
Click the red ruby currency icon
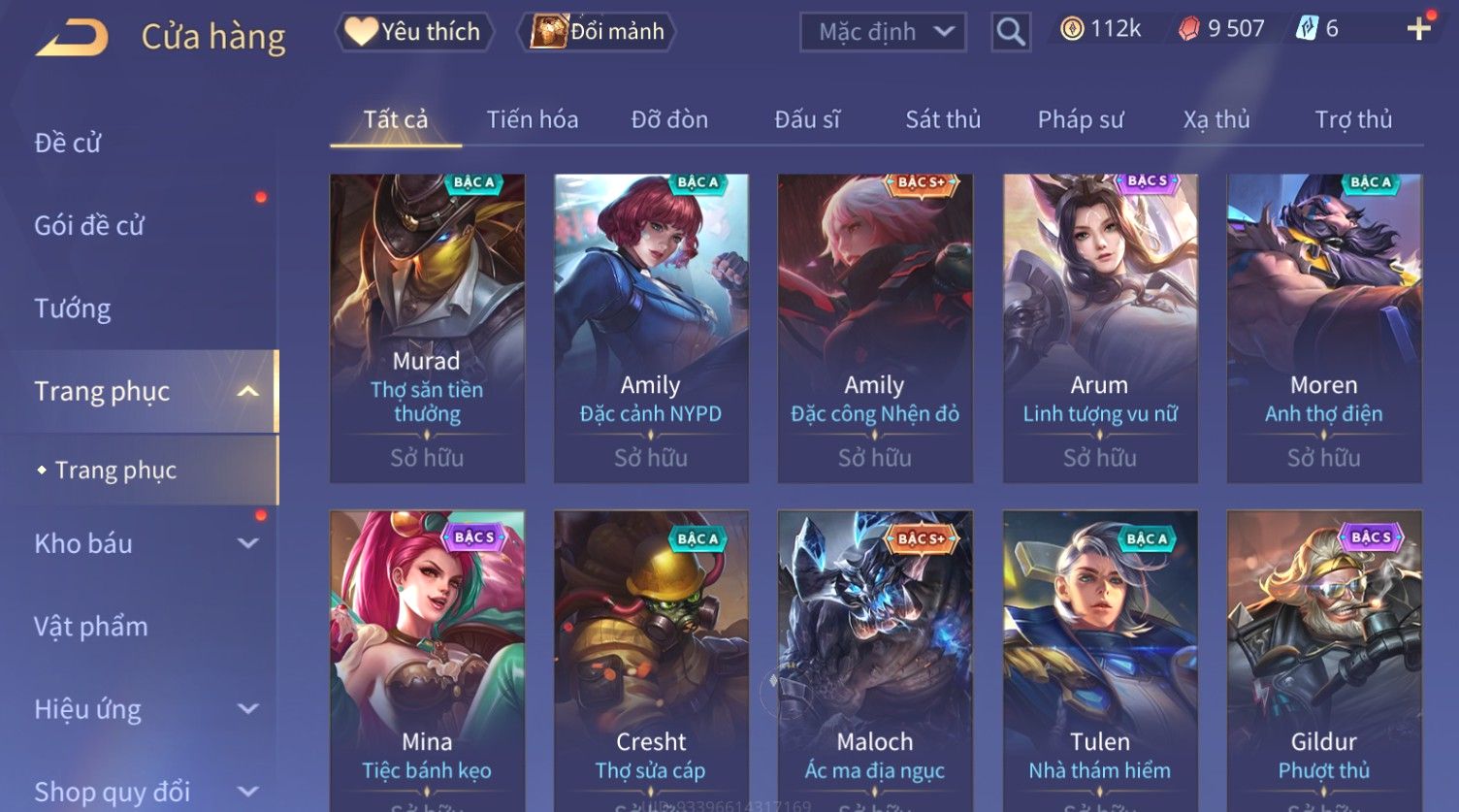tap(1188, 29)
